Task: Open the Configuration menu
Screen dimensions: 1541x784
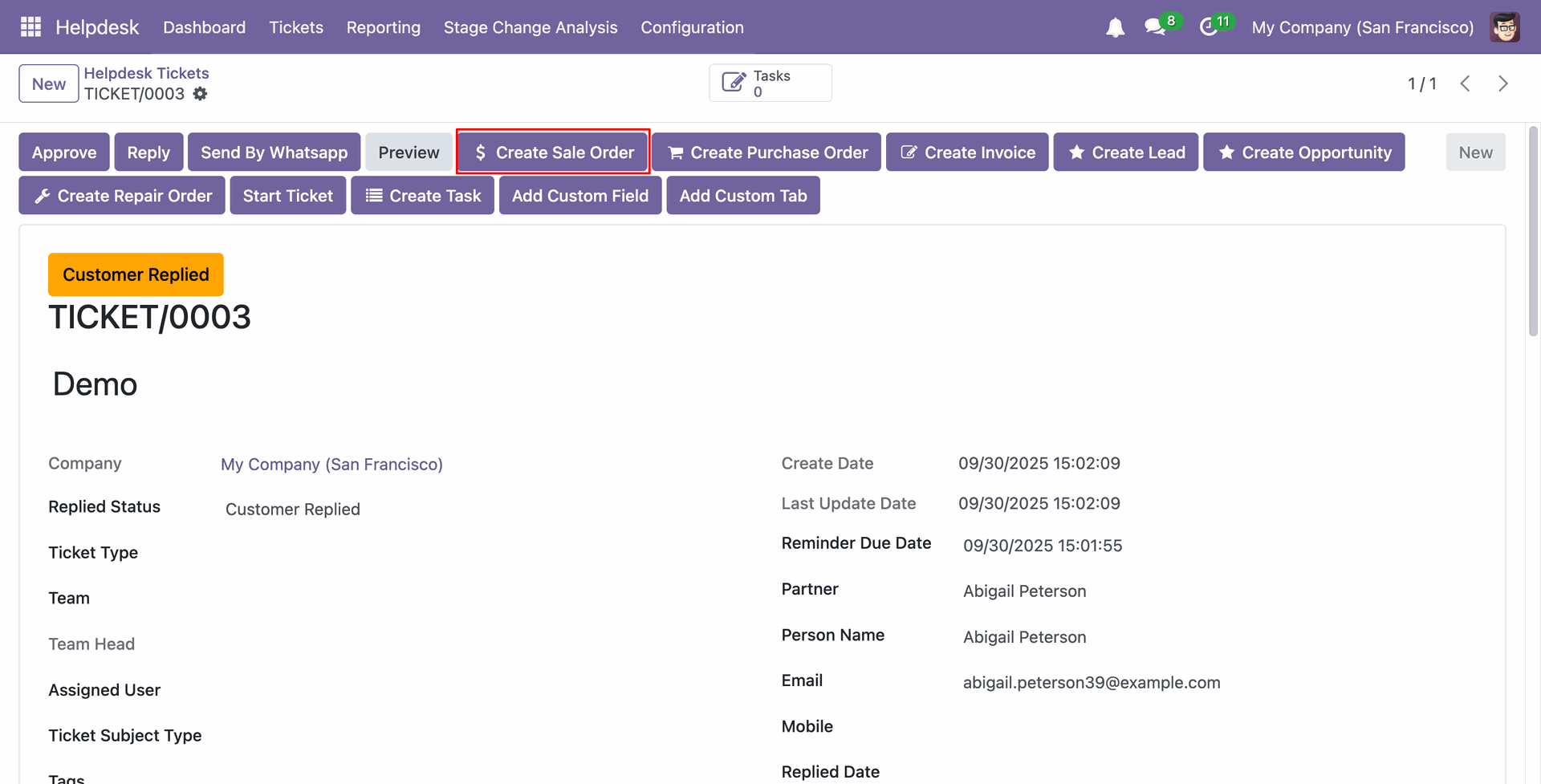Action: [692, 27]
